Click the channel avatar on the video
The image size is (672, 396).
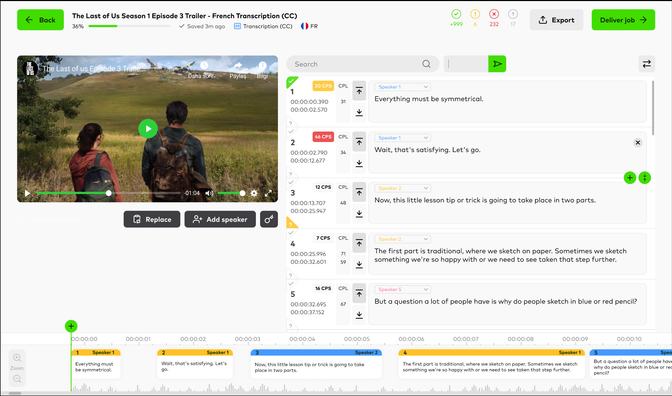point(30,69)
